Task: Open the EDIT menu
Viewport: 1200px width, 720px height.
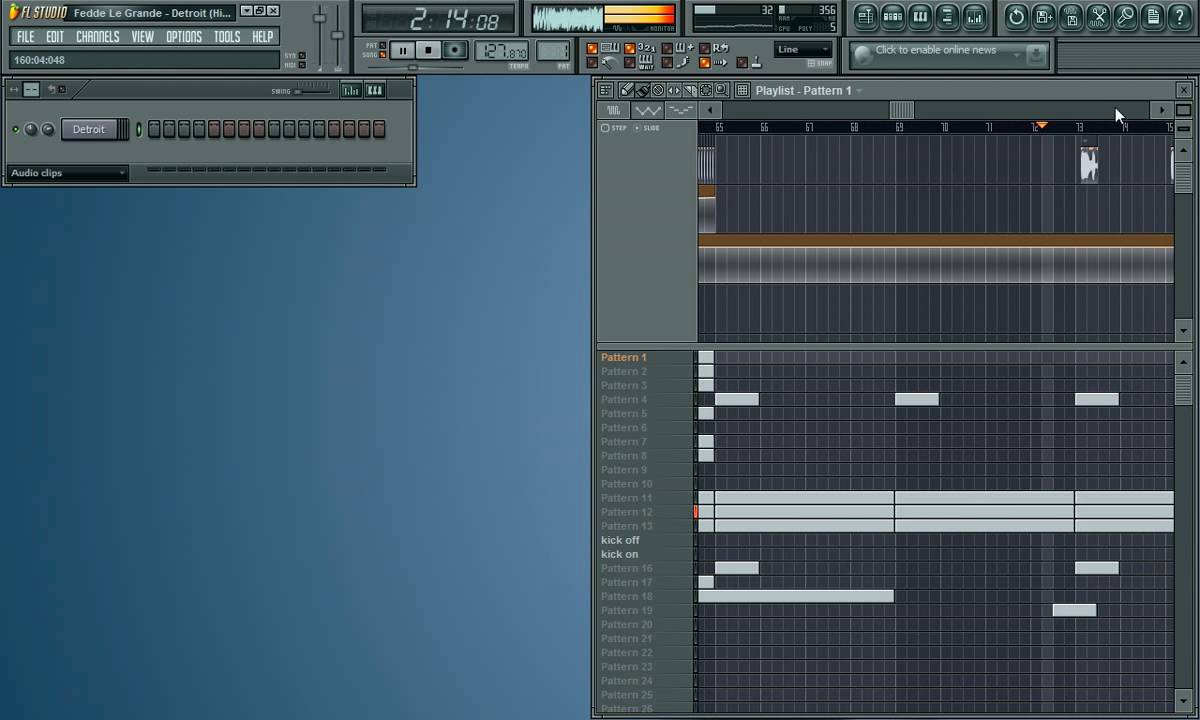Action: 55,36
